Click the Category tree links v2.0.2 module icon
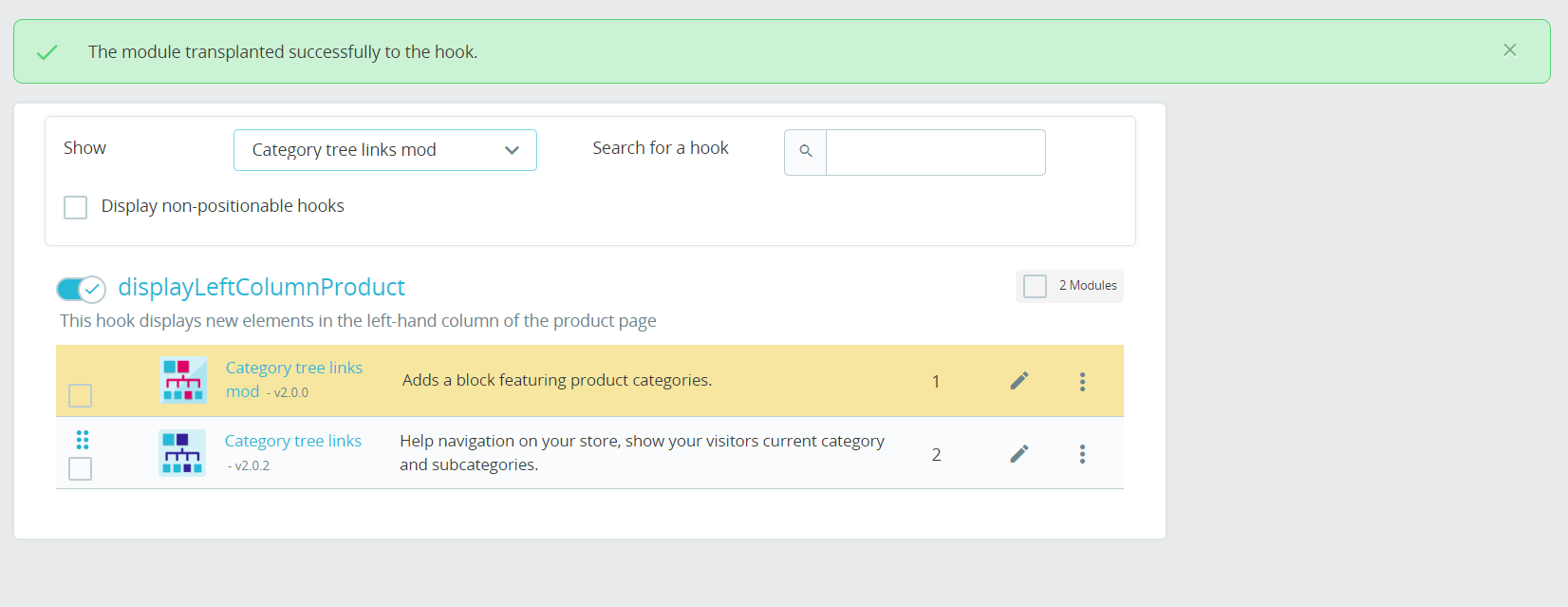Image resolution: width=1568 pixels, height=607 pixels. point(182,453)
